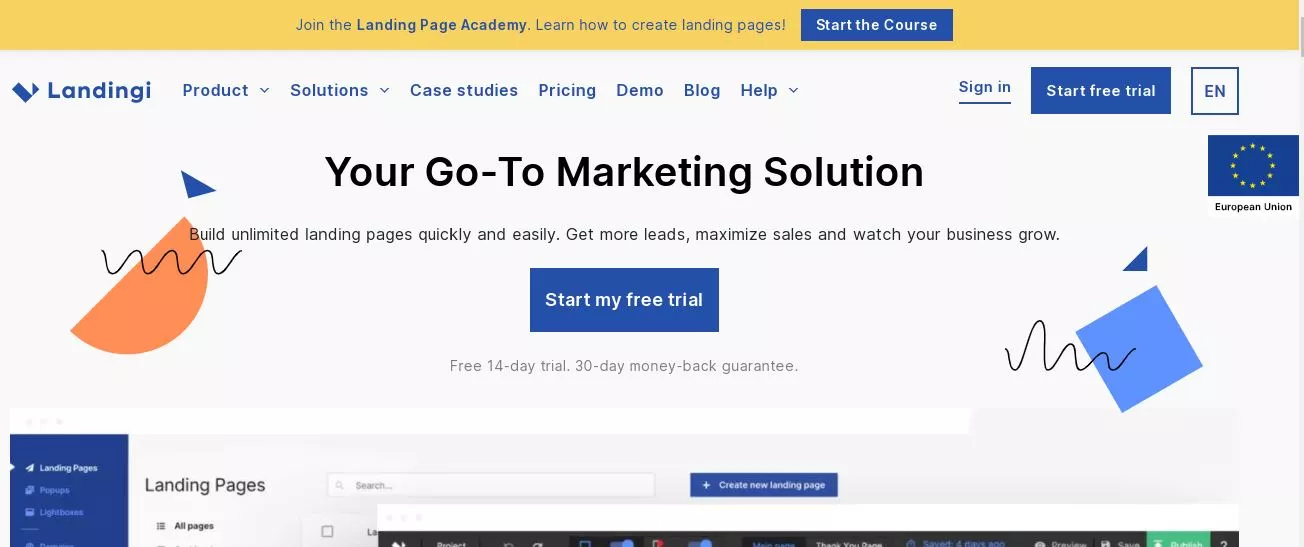Go to Case studies

(x=464, y=90)
